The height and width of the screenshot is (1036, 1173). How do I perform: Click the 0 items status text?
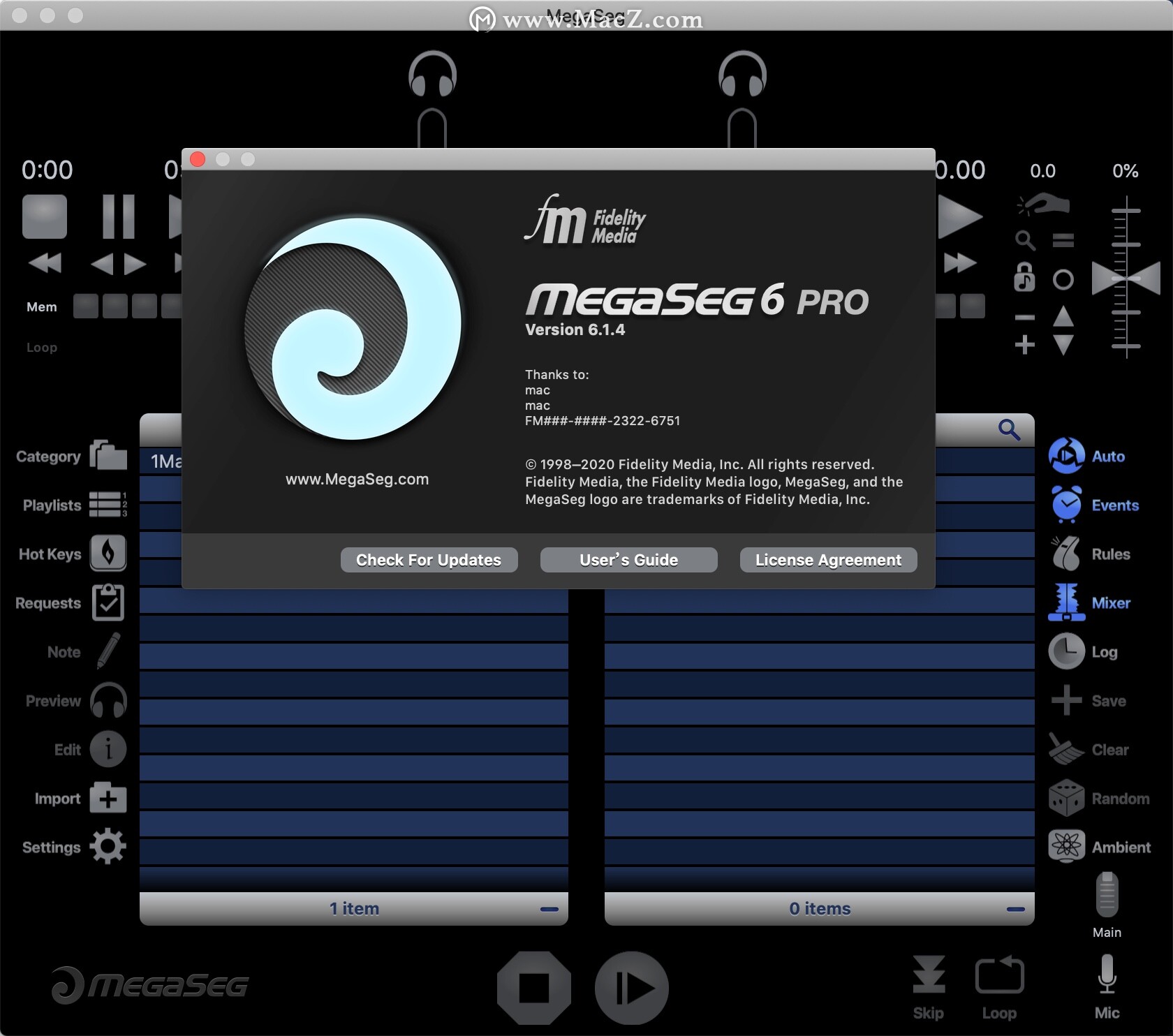[x=820, y=909]
